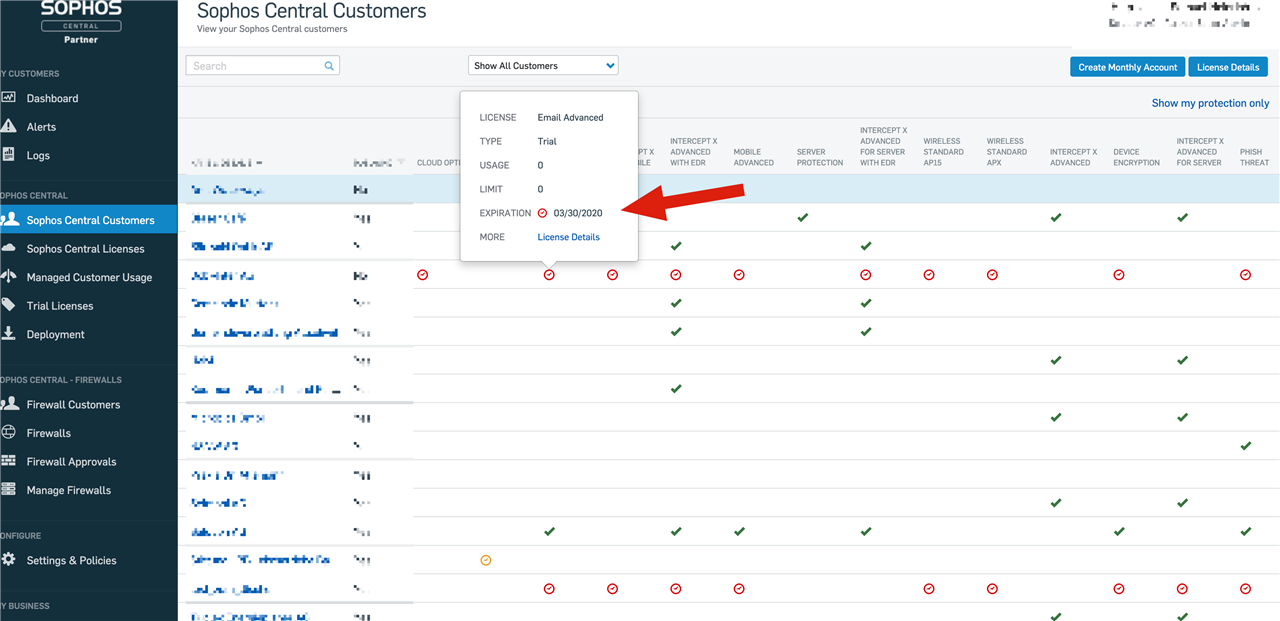1280x621 pixels.
Task: Click the Manage Firewalls server icon
Action: [9, 490]
